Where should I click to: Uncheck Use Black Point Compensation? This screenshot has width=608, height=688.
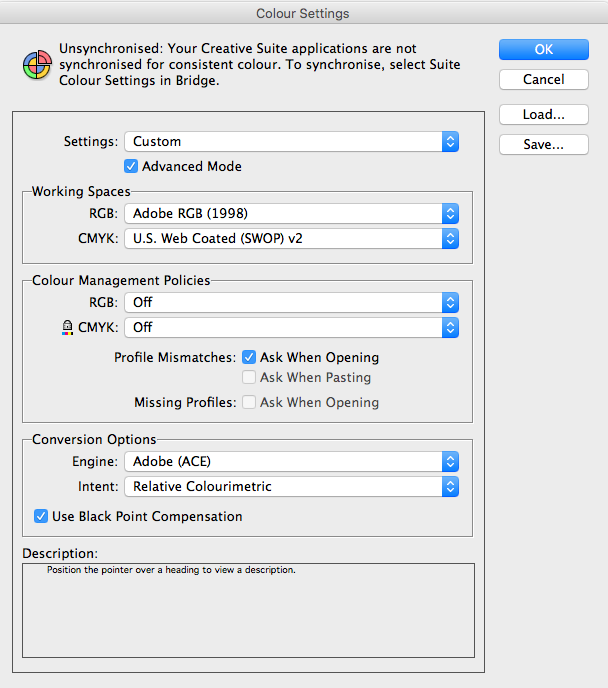point(41,517)
